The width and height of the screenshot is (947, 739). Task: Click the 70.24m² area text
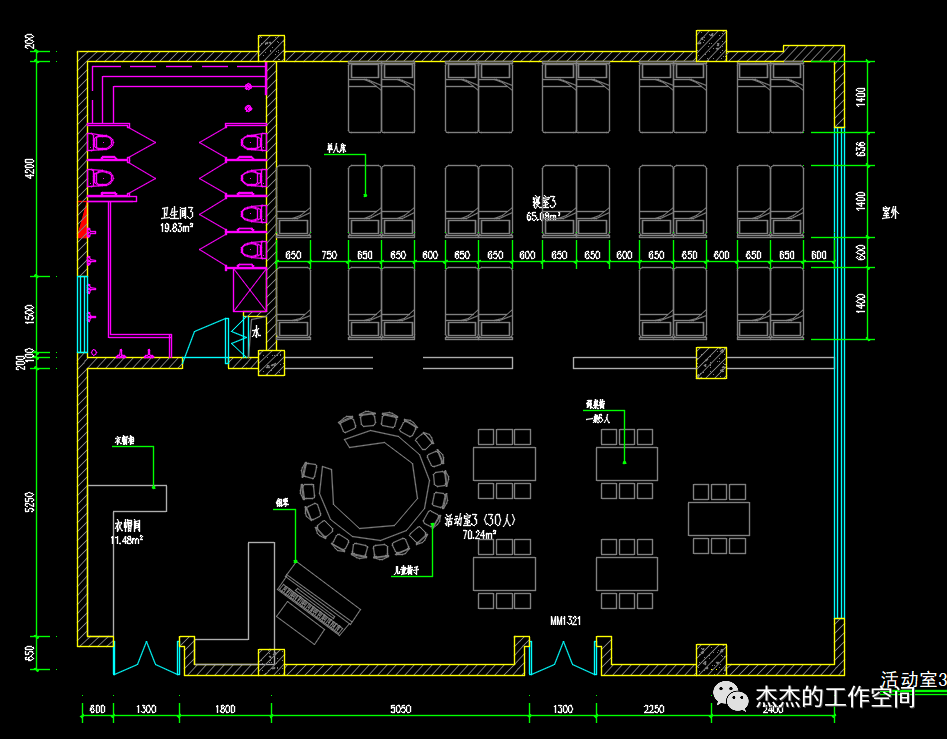479,535
